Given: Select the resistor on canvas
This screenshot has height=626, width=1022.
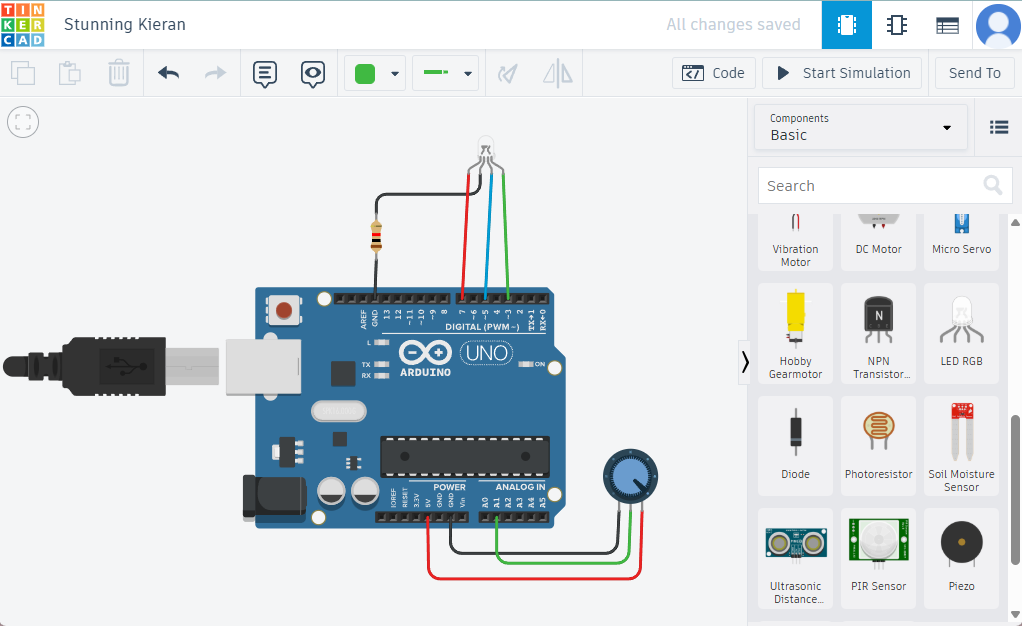Looking at the screenshot, I should tap(376, 236).
